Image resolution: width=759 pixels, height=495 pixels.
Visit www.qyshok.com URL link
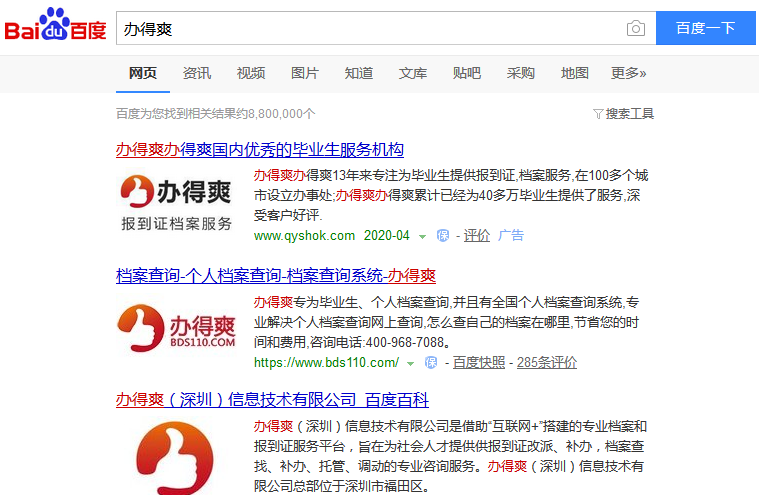pos(304,236)
